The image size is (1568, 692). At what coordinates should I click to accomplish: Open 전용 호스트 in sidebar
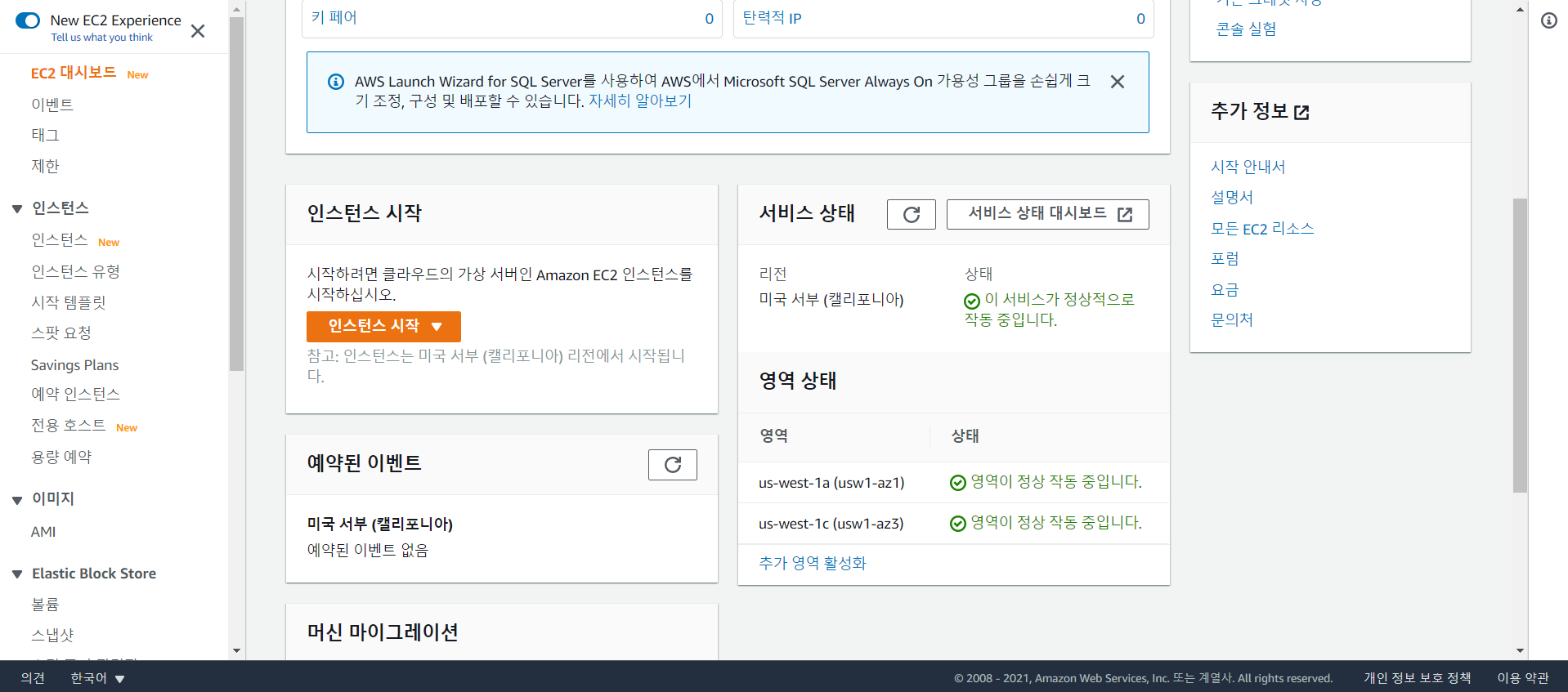click(69, 426)
